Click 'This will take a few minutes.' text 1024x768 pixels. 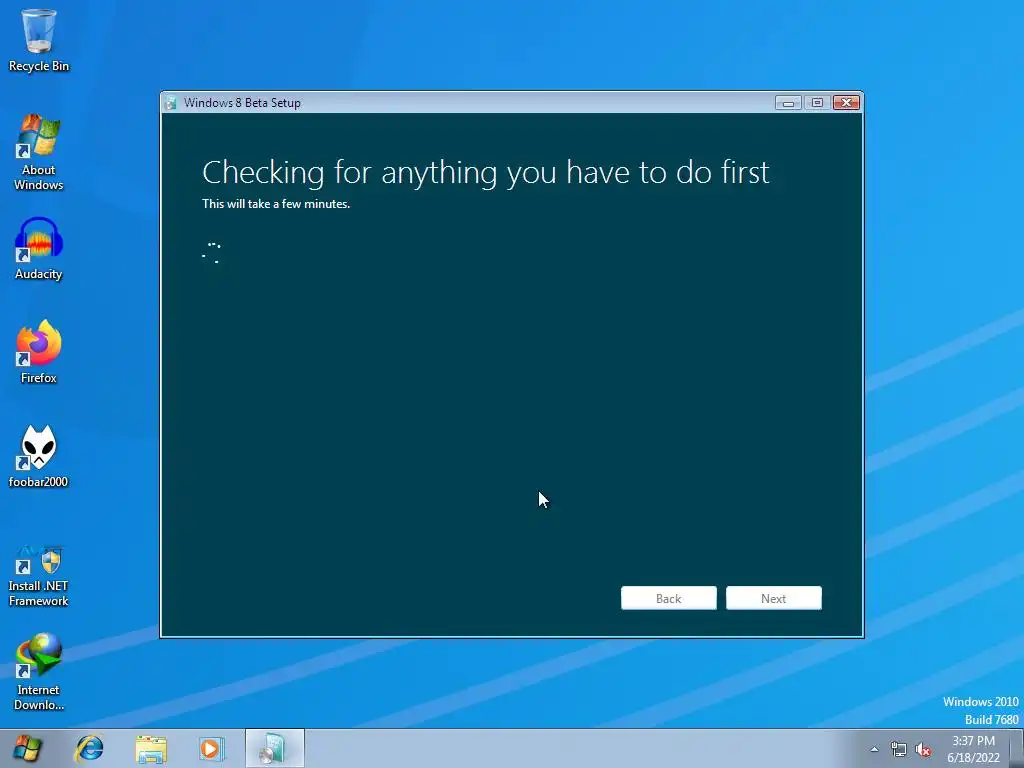pos(276,204)
